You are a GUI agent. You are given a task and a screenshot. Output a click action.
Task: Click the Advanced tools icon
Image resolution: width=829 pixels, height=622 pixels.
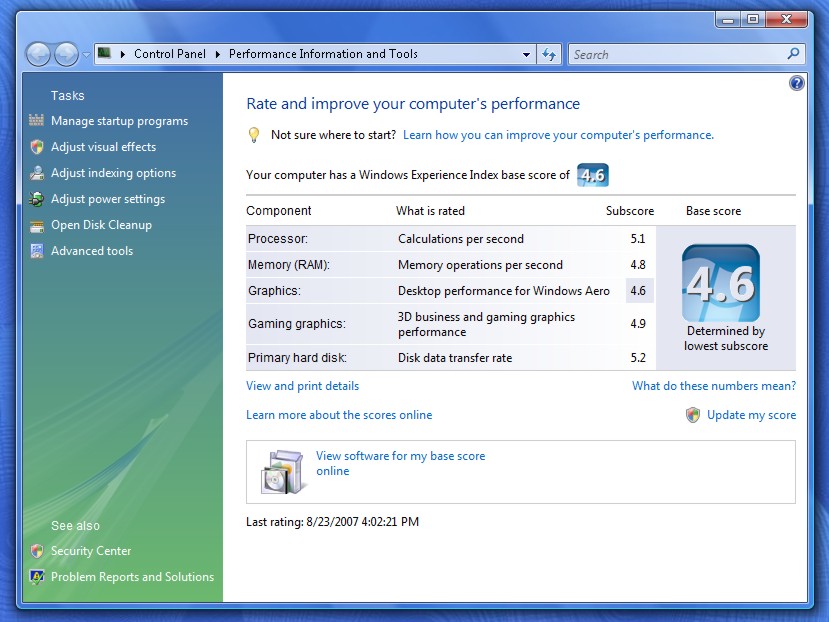tap(37, 251)
